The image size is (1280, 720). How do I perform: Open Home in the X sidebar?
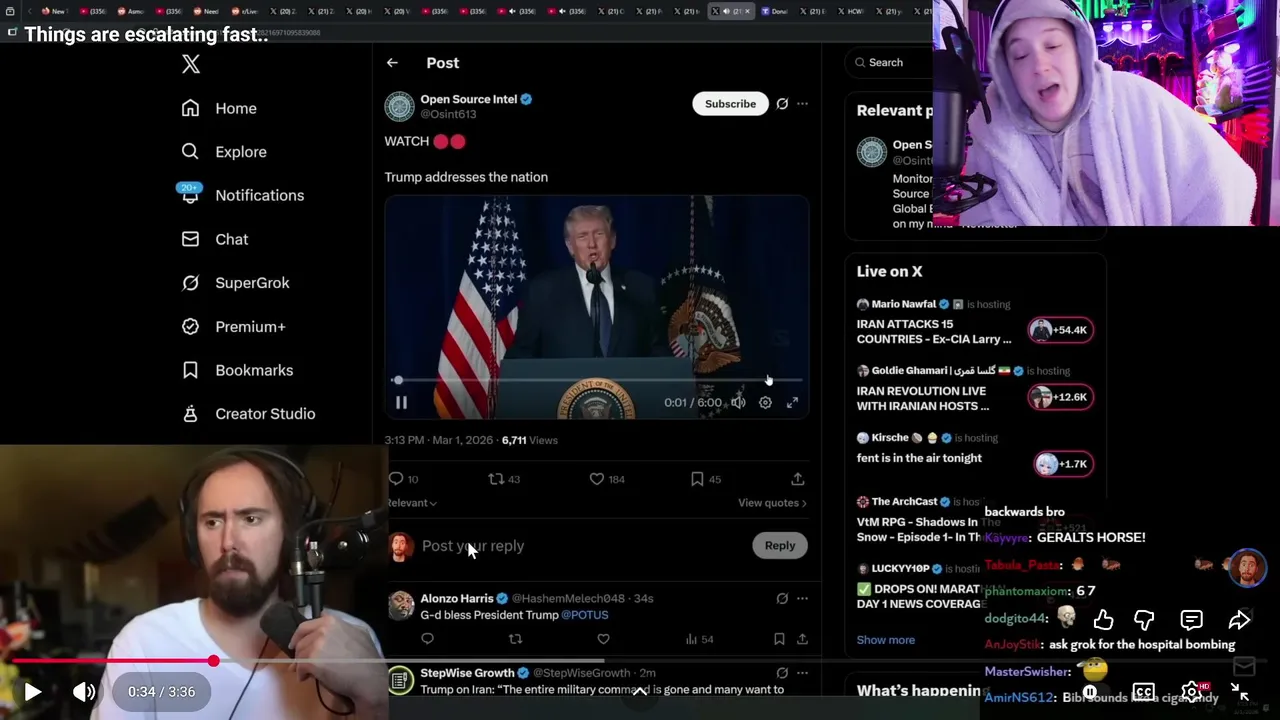tap(219, 108)
